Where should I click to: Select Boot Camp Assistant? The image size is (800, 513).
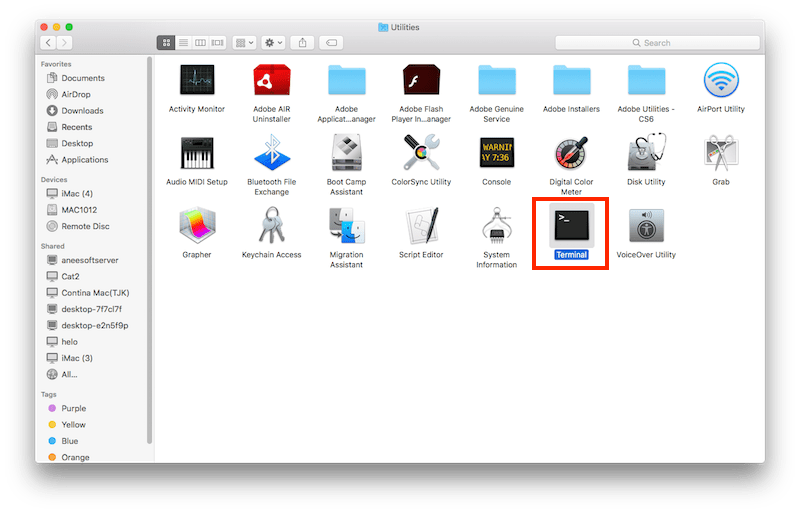[346, 153]
